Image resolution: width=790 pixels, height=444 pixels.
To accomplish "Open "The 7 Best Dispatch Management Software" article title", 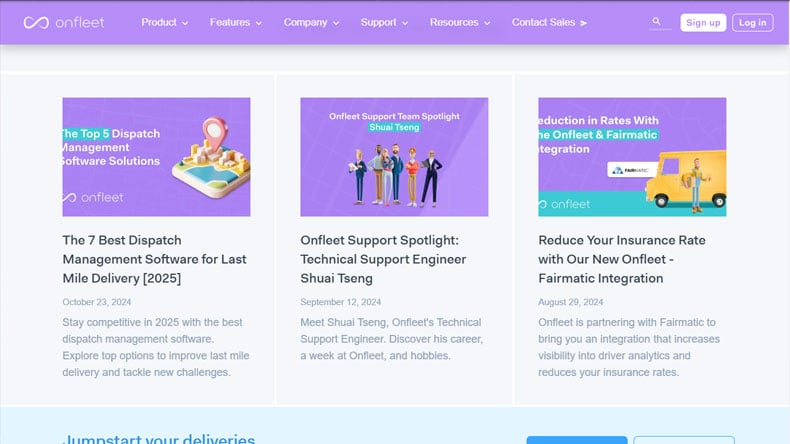I will pyautogui.click(x=154, y=259).
